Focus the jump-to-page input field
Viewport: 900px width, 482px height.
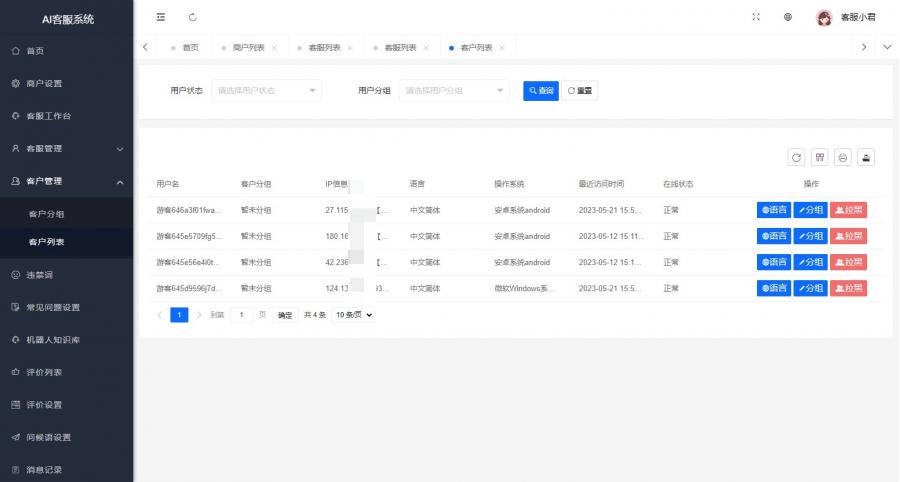pyautogui.click(x=242, y=314)
